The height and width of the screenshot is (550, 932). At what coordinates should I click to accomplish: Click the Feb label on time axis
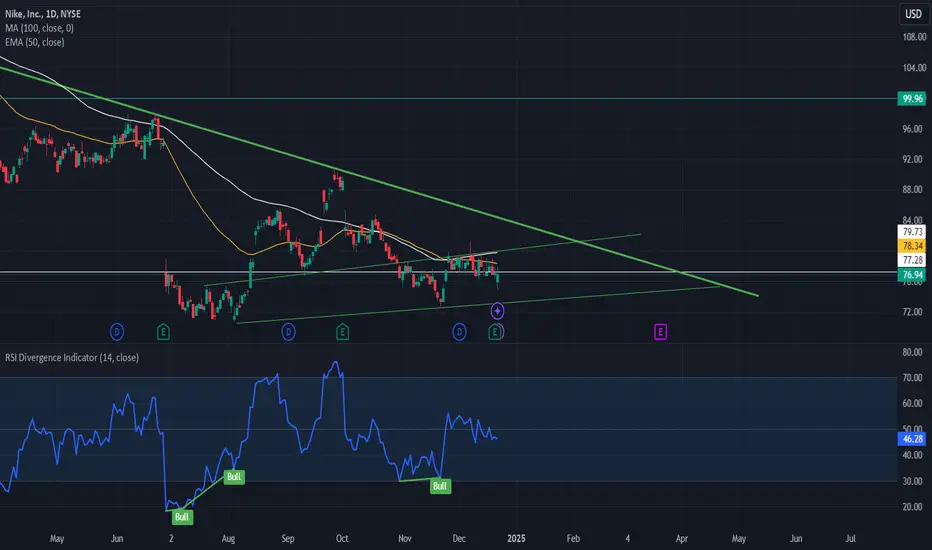point(573,538)
